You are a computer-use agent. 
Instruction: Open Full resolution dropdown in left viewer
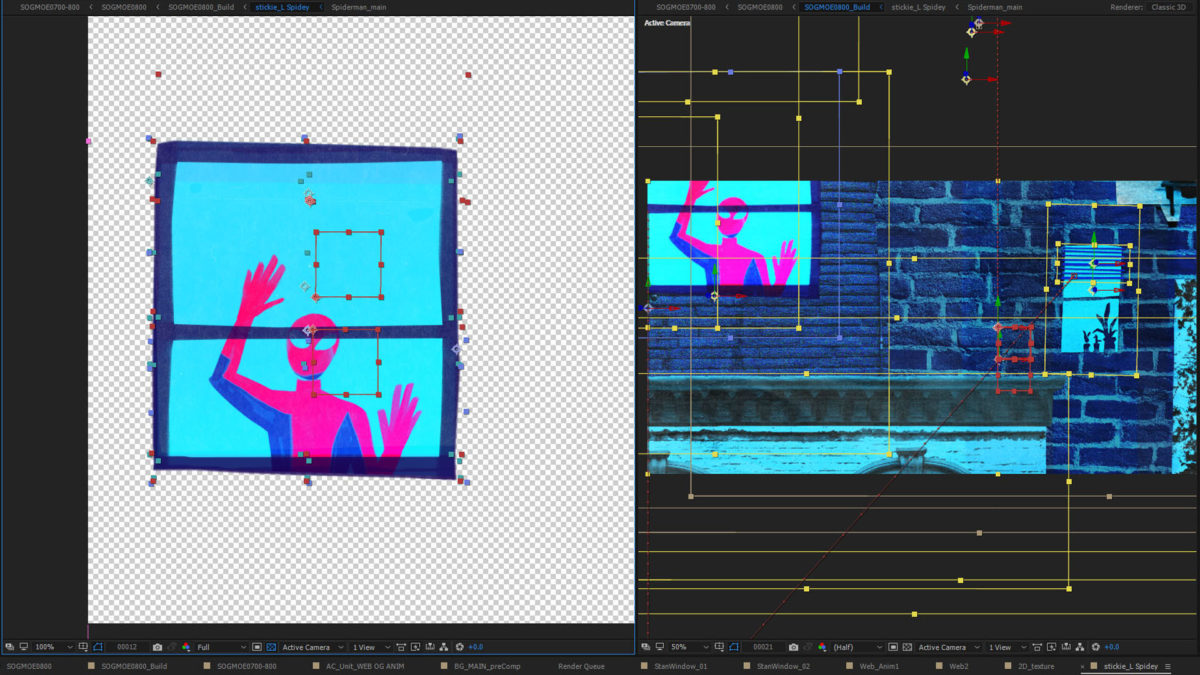click(x=220, y=647)
